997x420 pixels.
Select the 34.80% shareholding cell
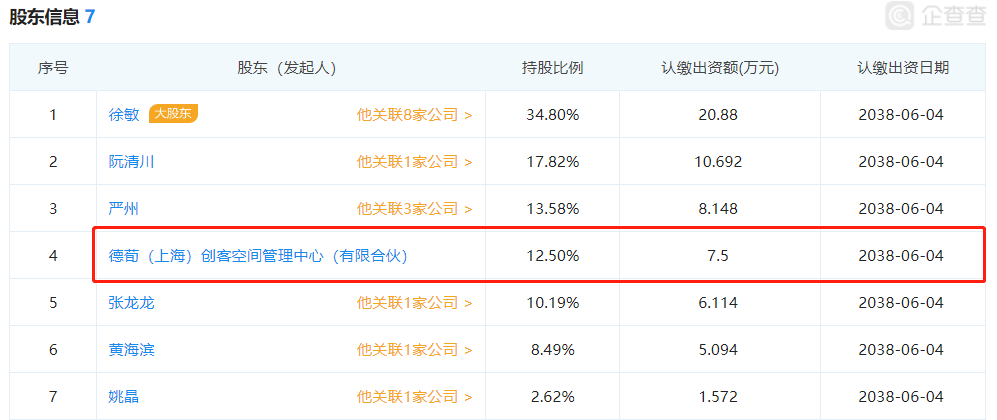553,115
